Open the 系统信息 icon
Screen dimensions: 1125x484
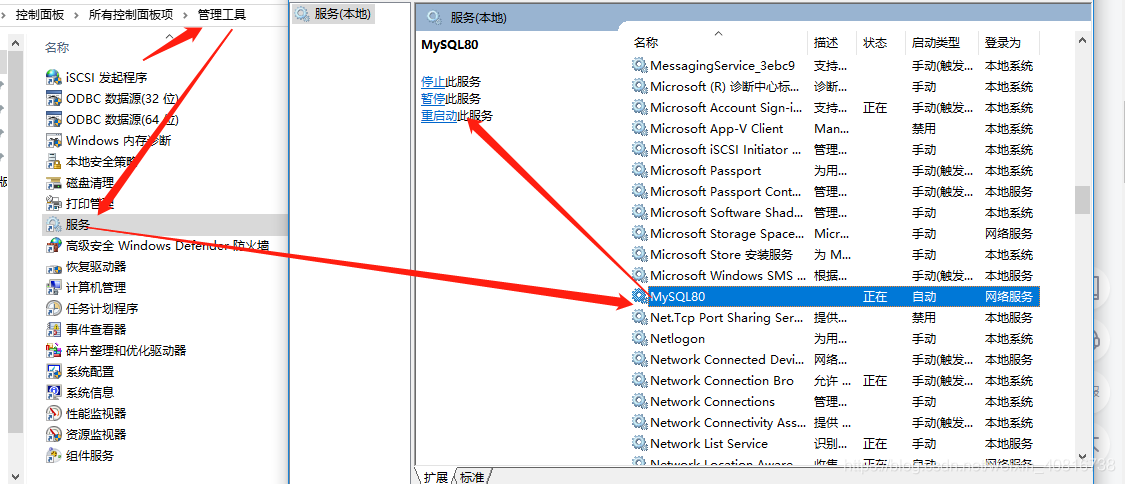click(x=54, y=393)
